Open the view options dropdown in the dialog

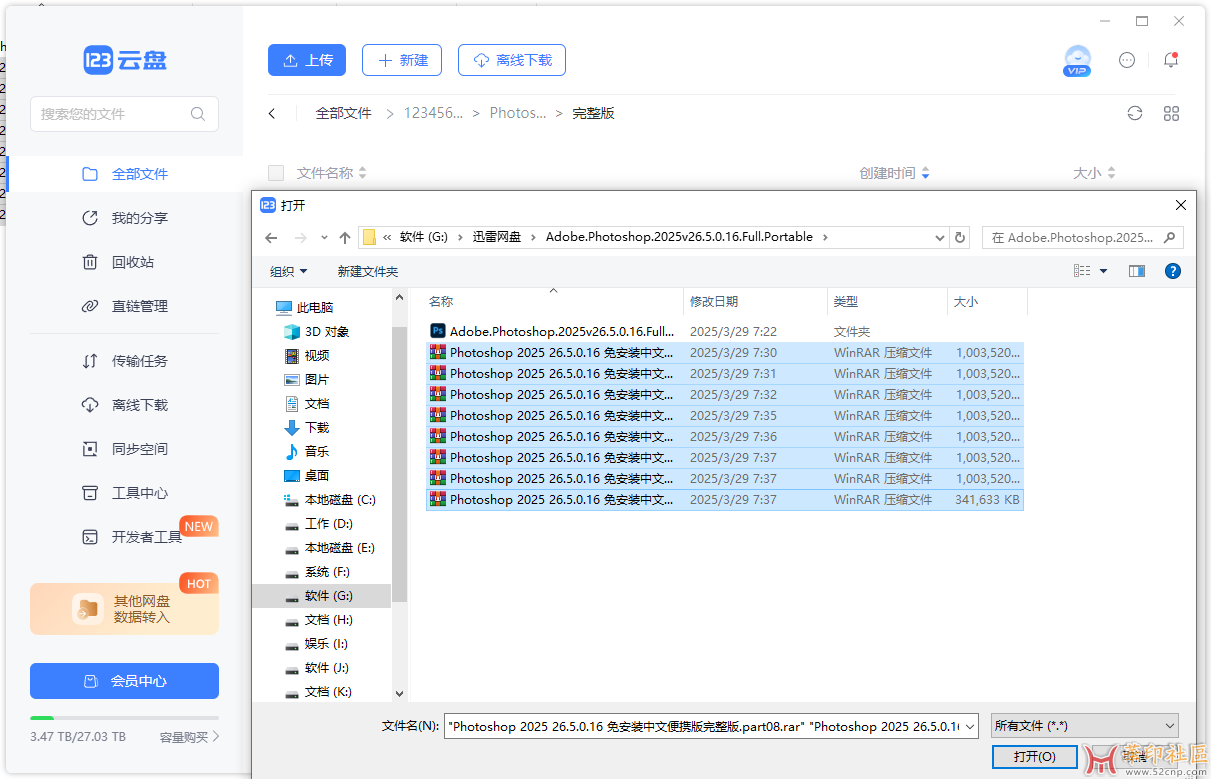(1104, 271)
